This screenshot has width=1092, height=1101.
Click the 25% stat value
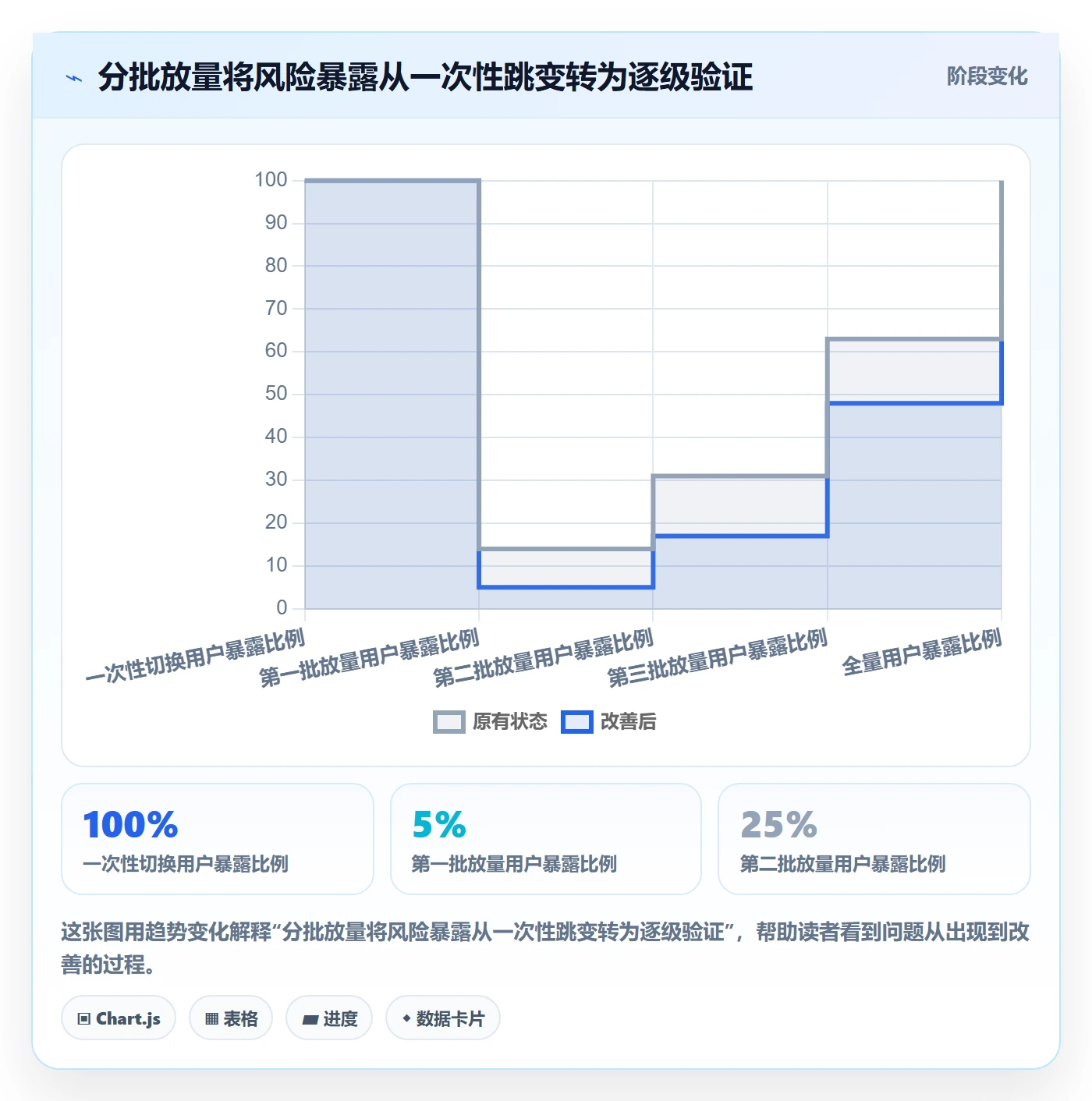[x=778, y=825]
